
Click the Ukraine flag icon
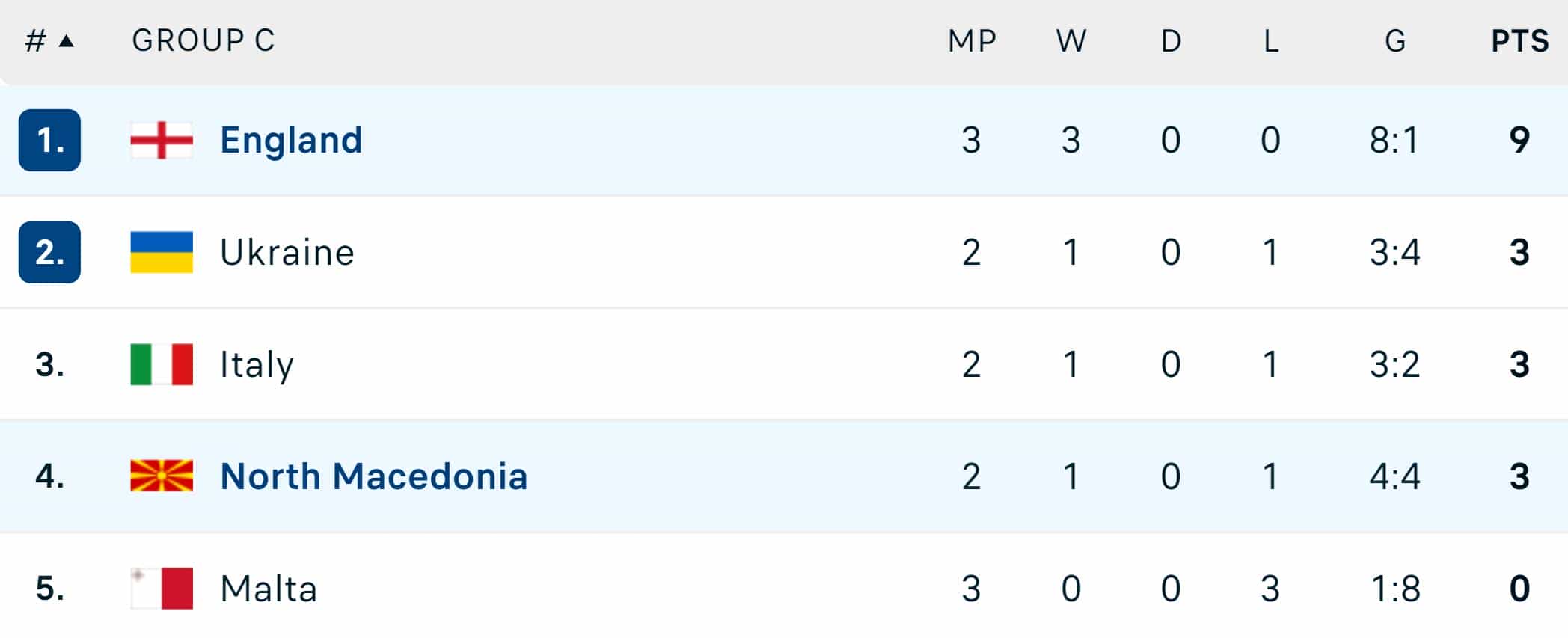[162, 252]
